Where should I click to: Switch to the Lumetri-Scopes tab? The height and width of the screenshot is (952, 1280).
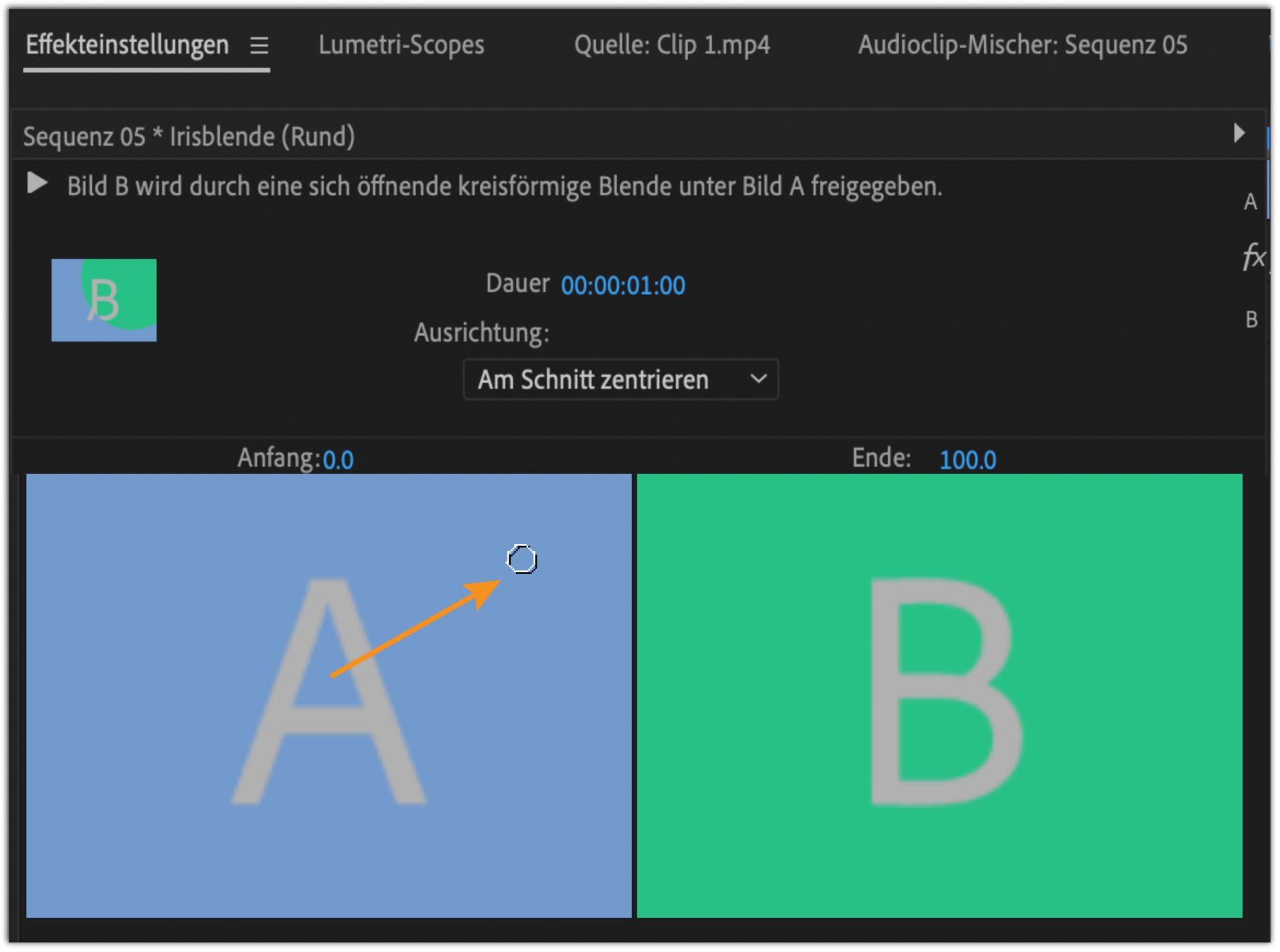click(x=401, y=45)
